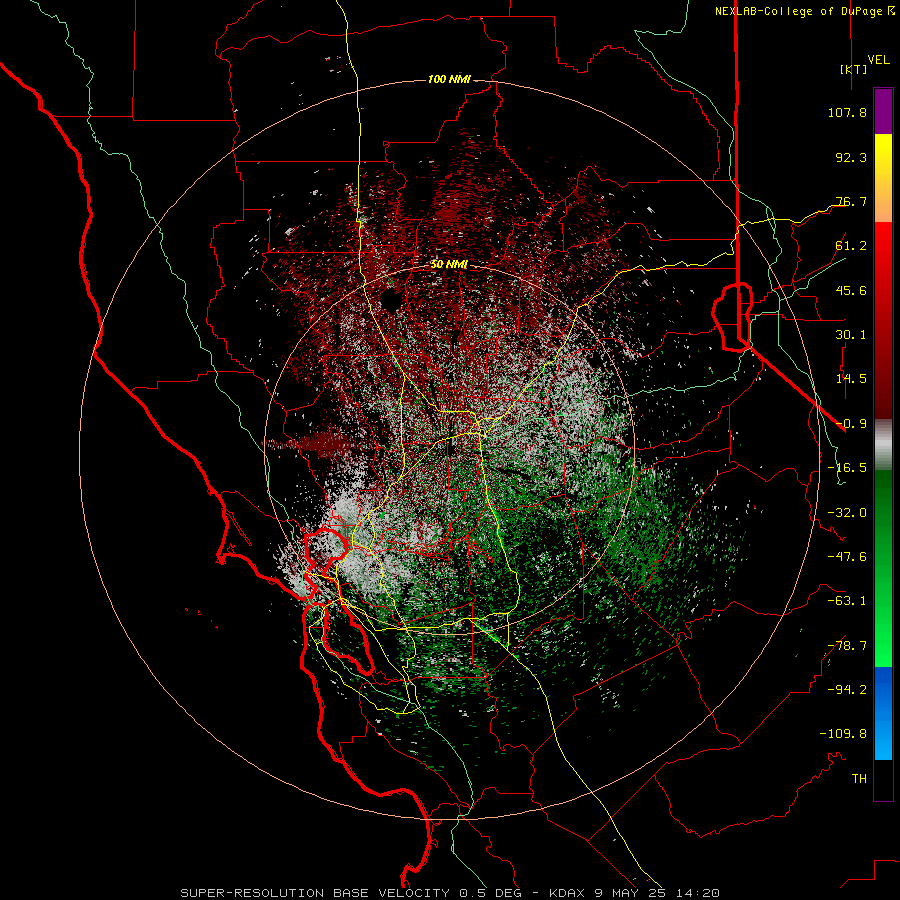Select the -47.6 scale value

pos(847,557)
